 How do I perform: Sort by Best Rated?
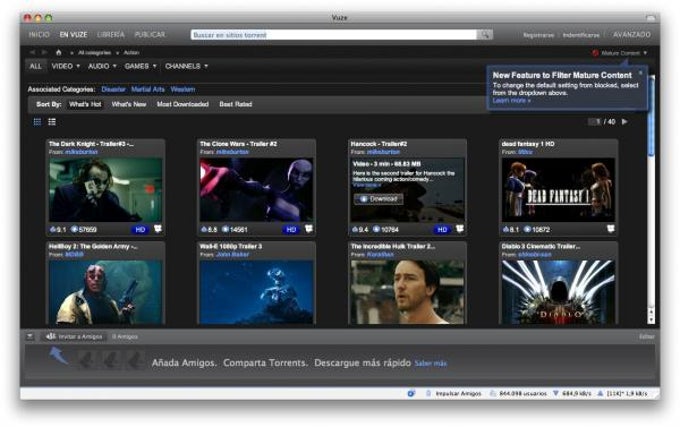[x=235, y=104]
